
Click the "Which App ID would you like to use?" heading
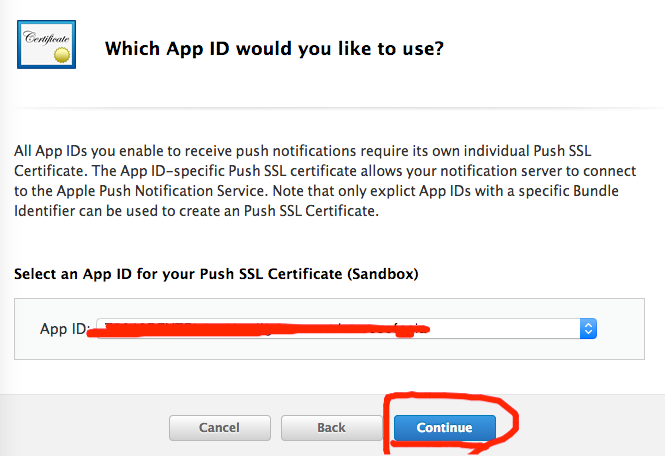(275, 47)
